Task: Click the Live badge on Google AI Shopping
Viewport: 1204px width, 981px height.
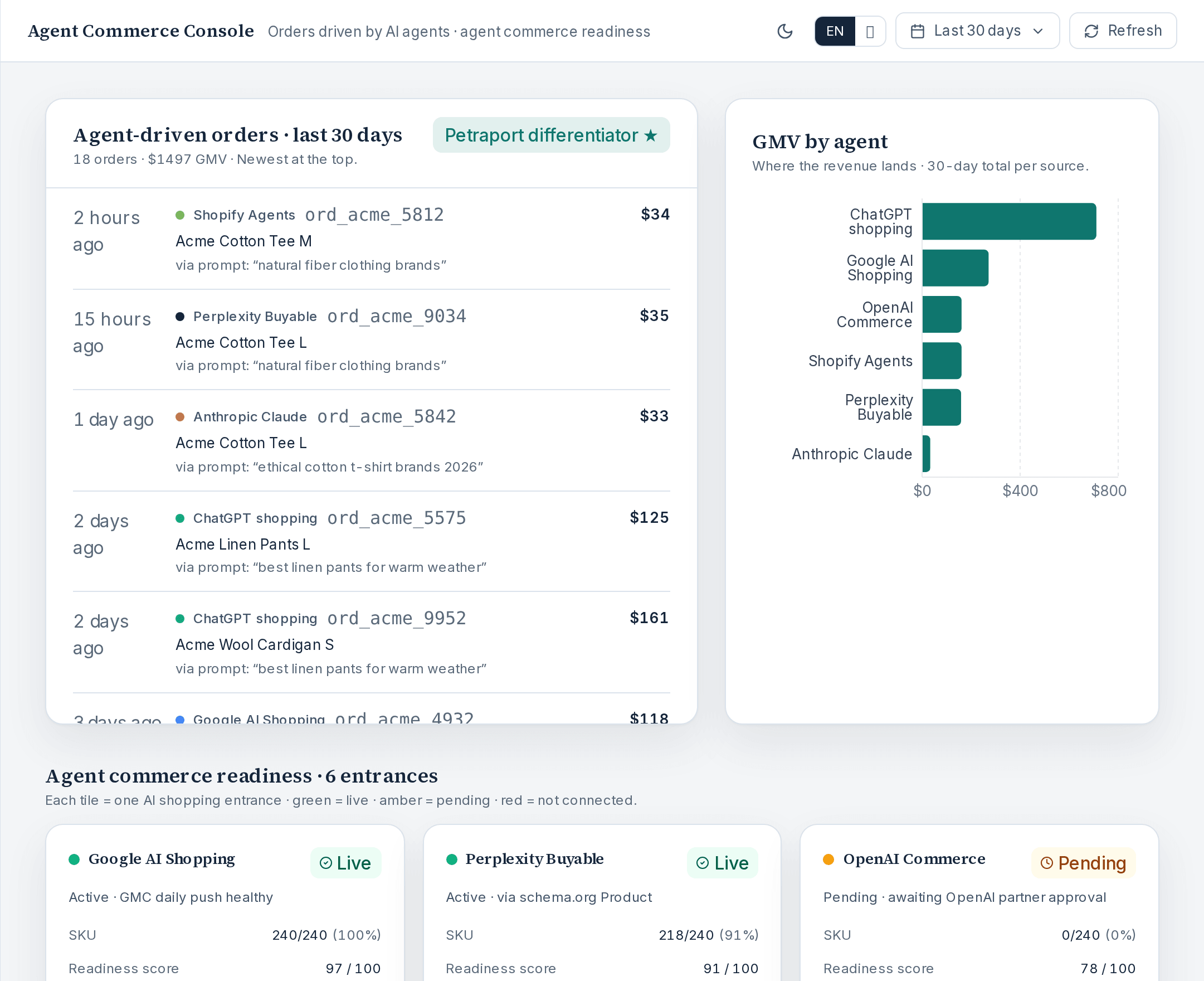Action: (345, 863)
